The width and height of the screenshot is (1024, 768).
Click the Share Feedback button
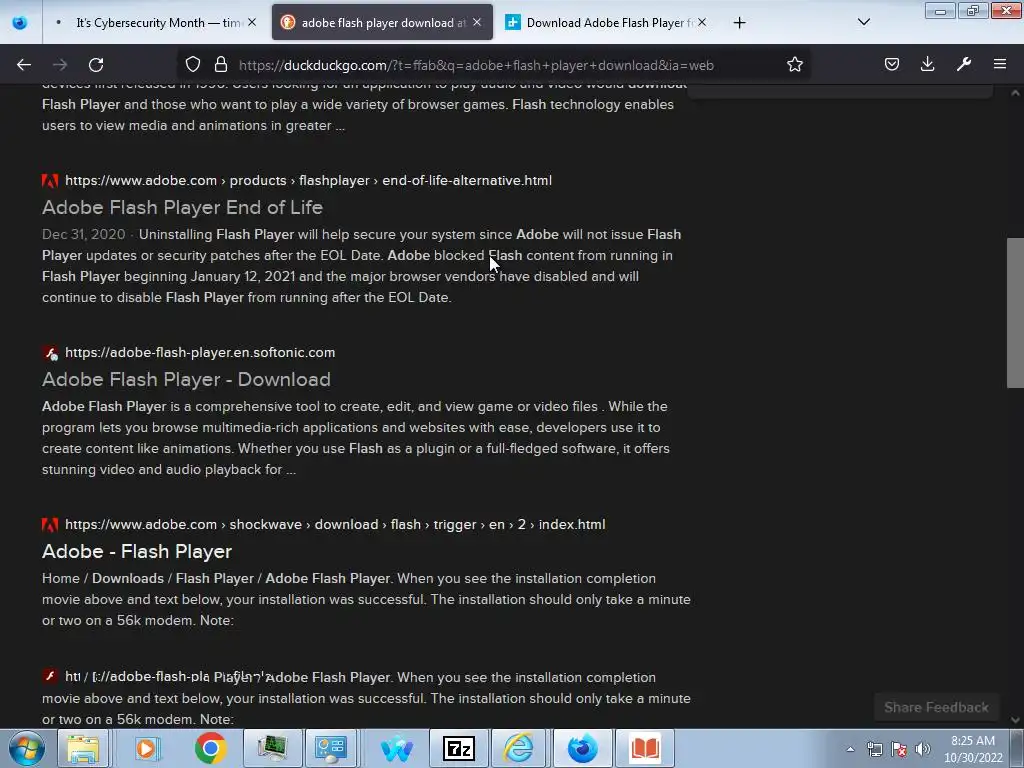point(936,707)
